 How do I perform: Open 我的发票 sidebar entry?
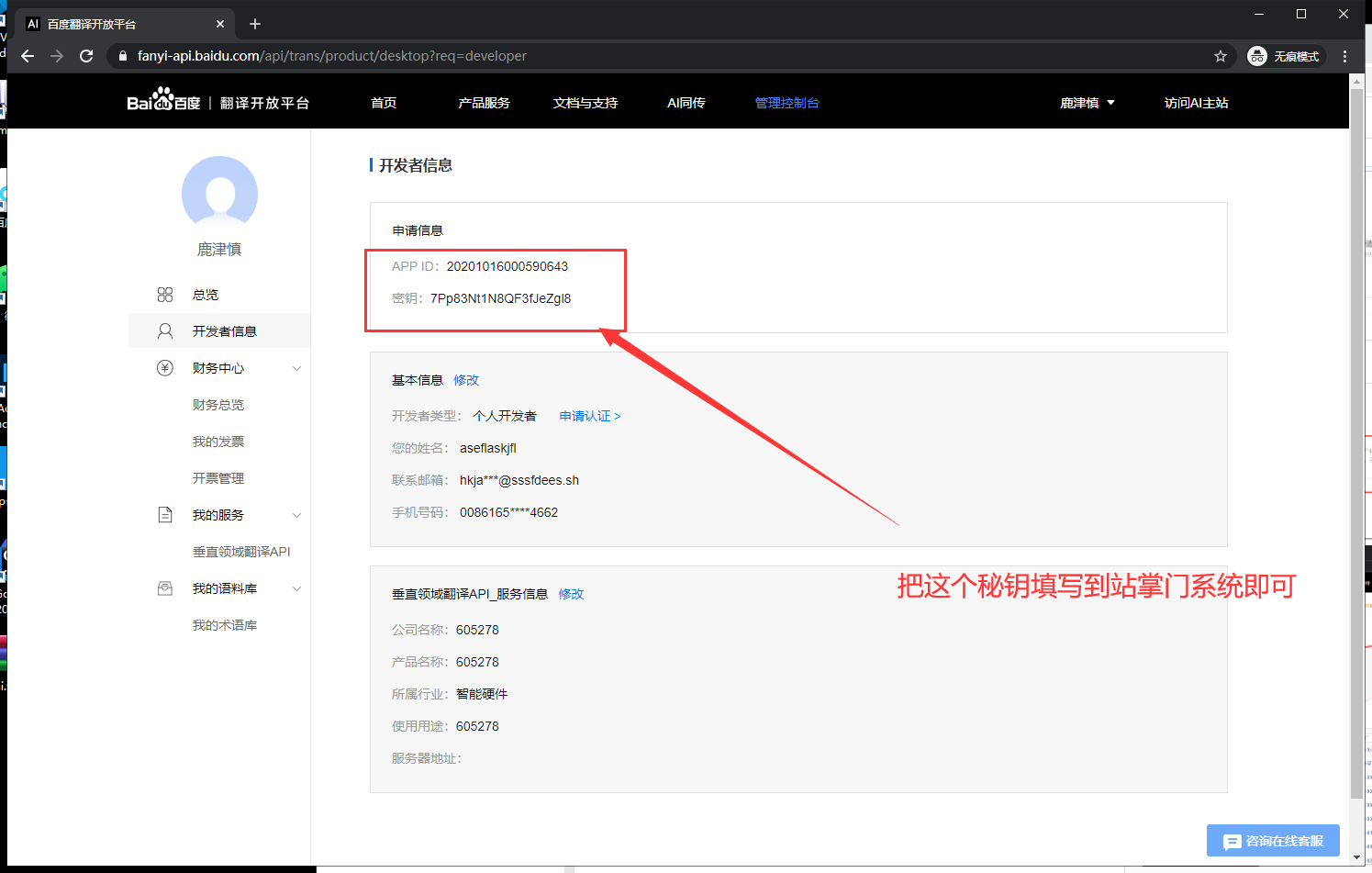tap(218, 442)
